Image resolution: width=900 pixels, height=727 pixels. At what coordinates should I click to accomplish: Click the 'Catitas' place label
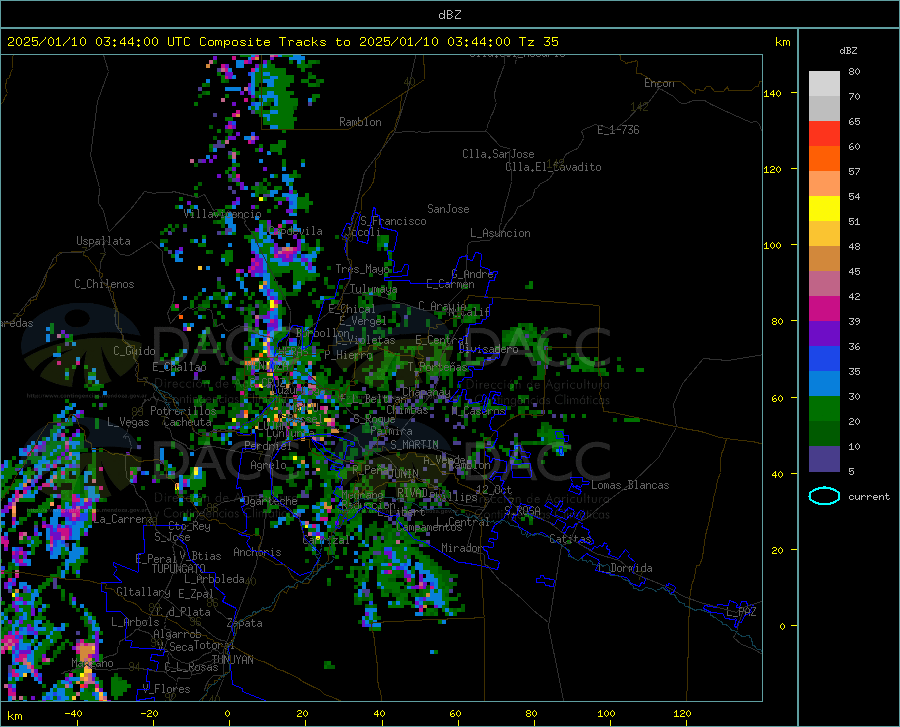coord(571,539)
